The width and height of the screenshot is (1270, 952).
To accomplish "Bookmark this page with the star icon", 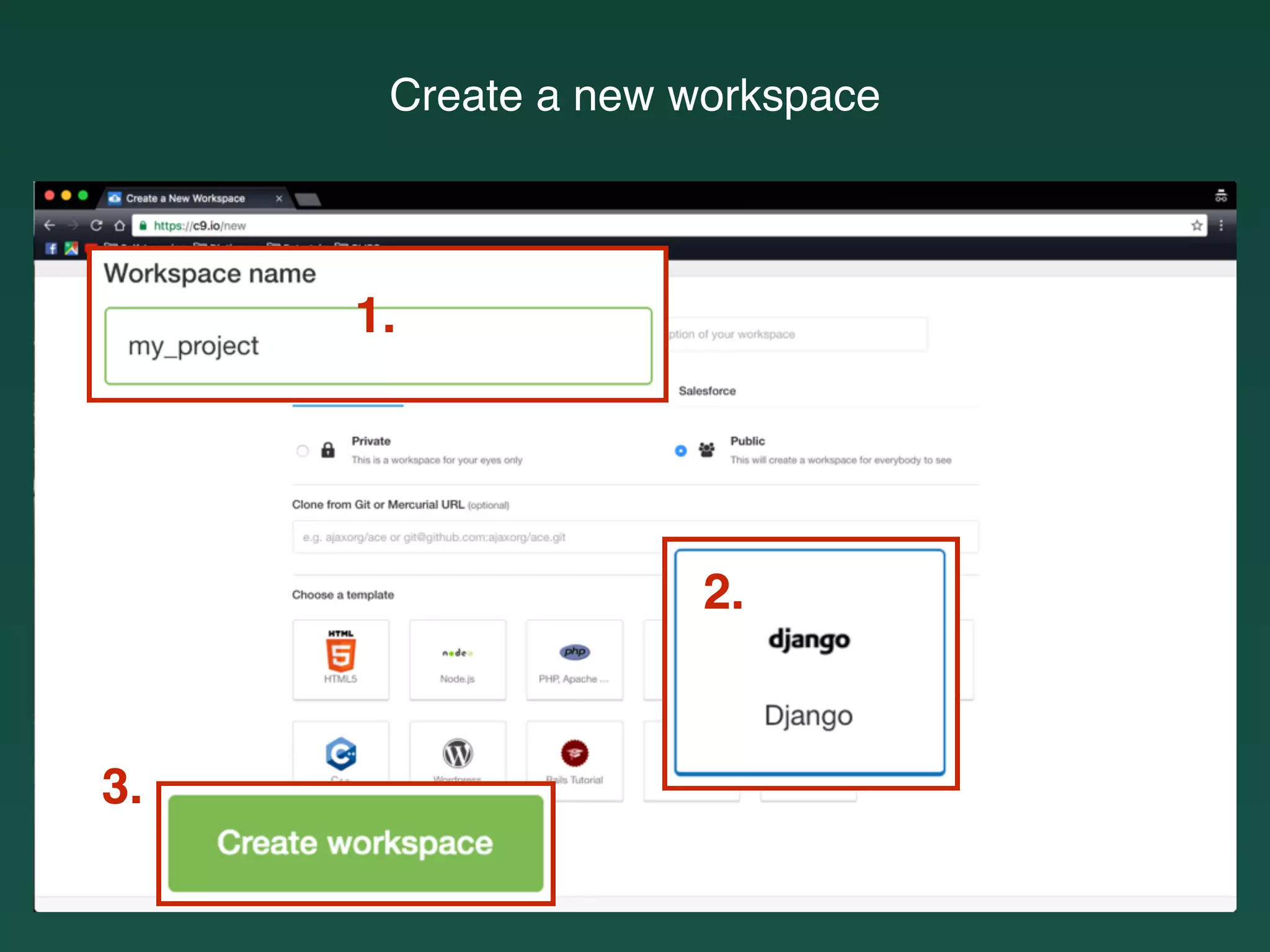I will pos(1196,226).
